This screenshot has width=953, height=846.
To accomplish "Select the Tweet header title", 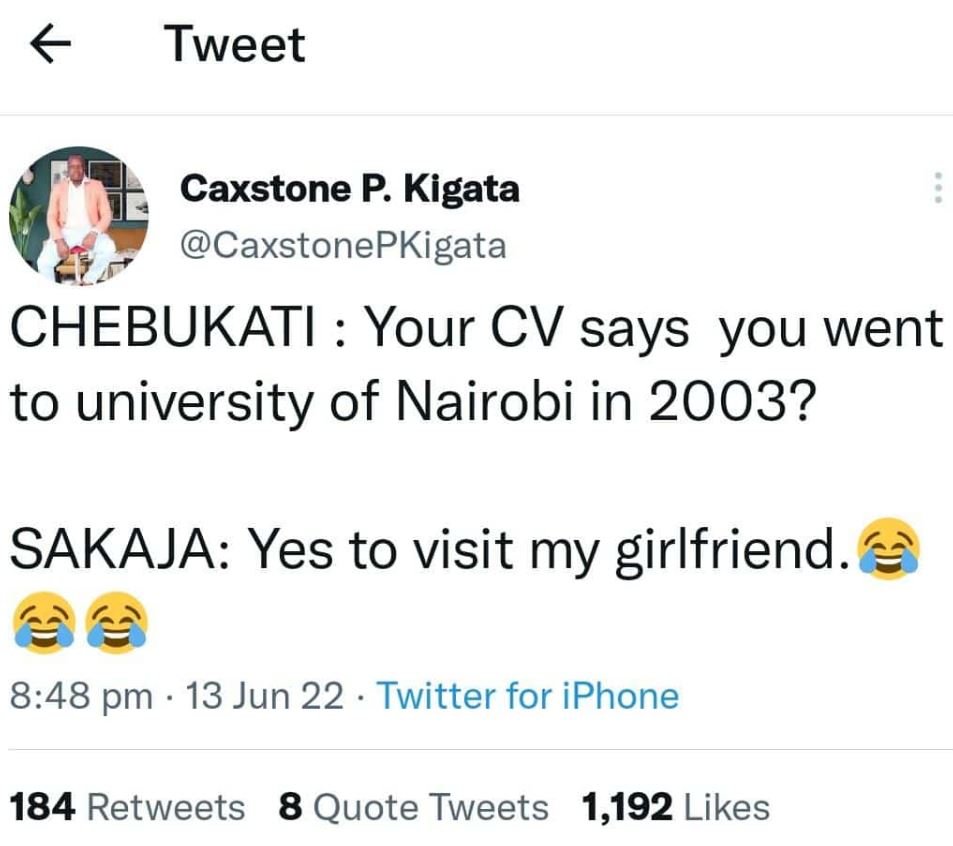I will point(235,42).
